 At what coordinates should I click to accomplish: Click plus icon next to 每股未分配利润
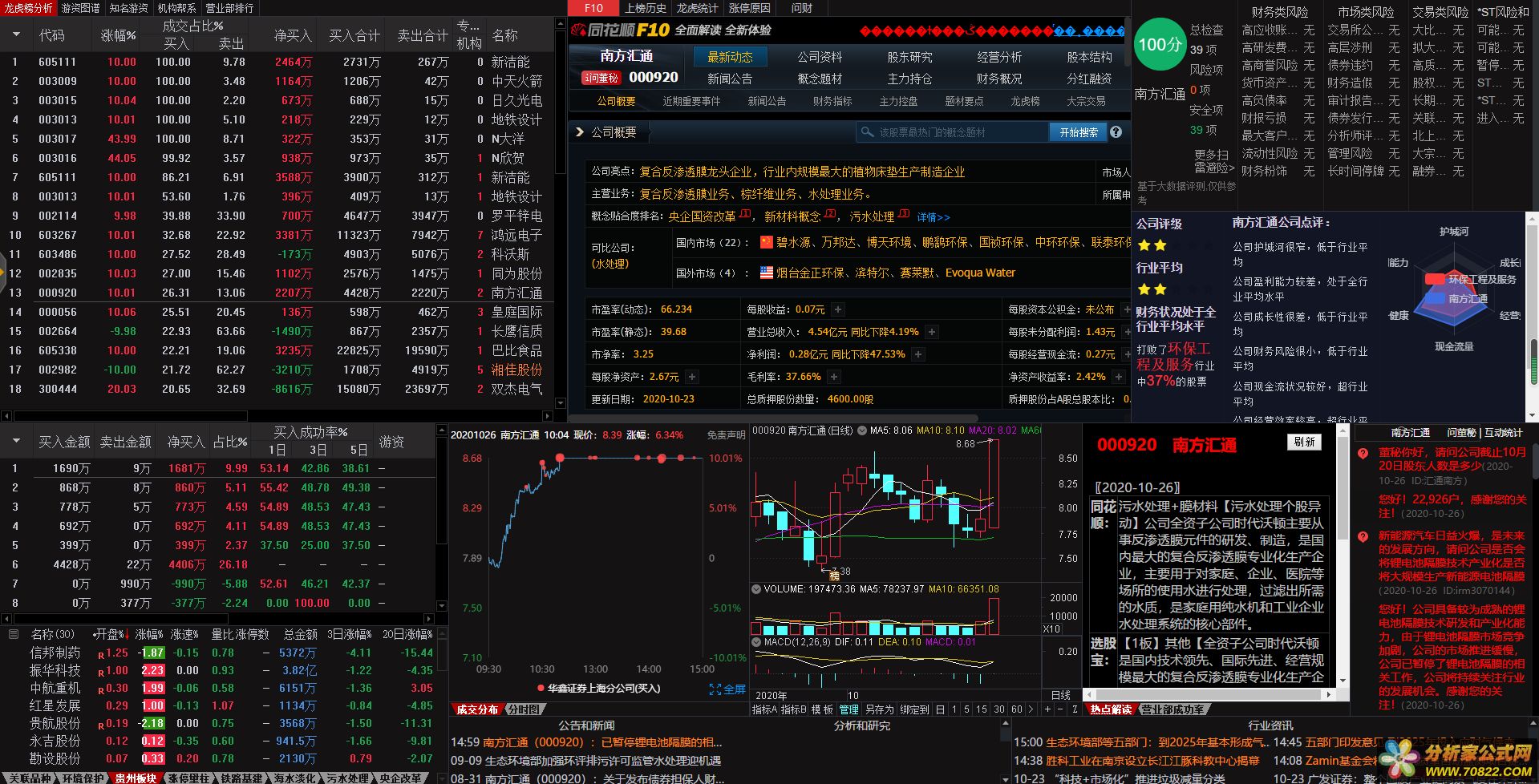tap(1126, 332)
